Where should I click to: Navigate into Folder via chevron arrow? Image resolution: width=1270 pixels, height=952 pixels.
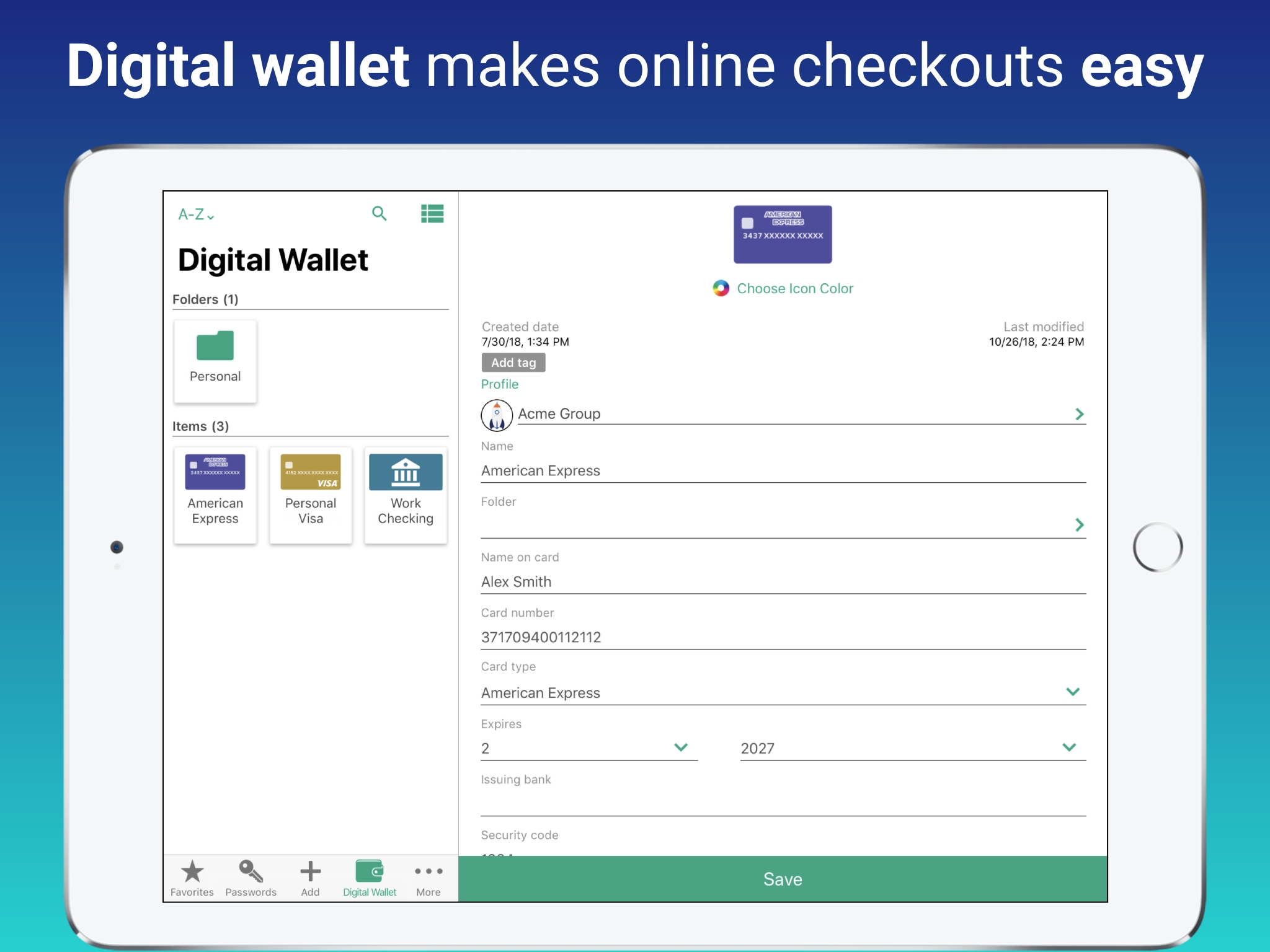pos(1080,526)
